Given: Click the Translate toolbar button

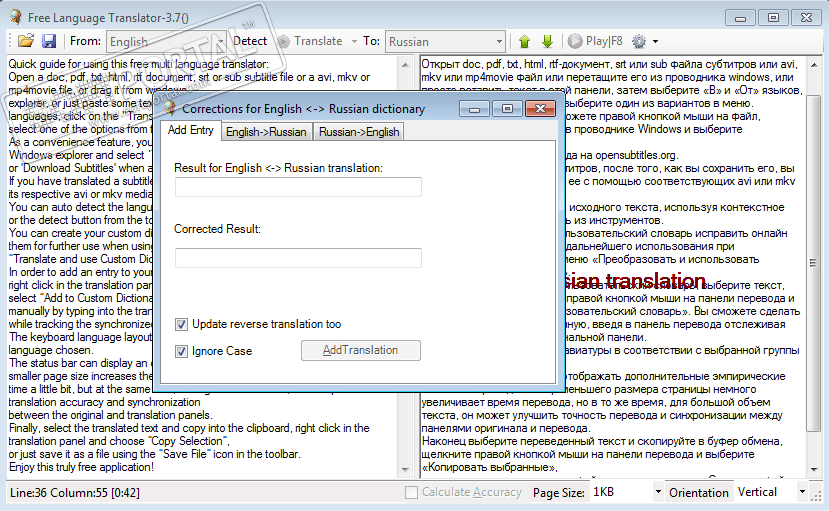Looking at the screenshot, I should click(310, 41).
